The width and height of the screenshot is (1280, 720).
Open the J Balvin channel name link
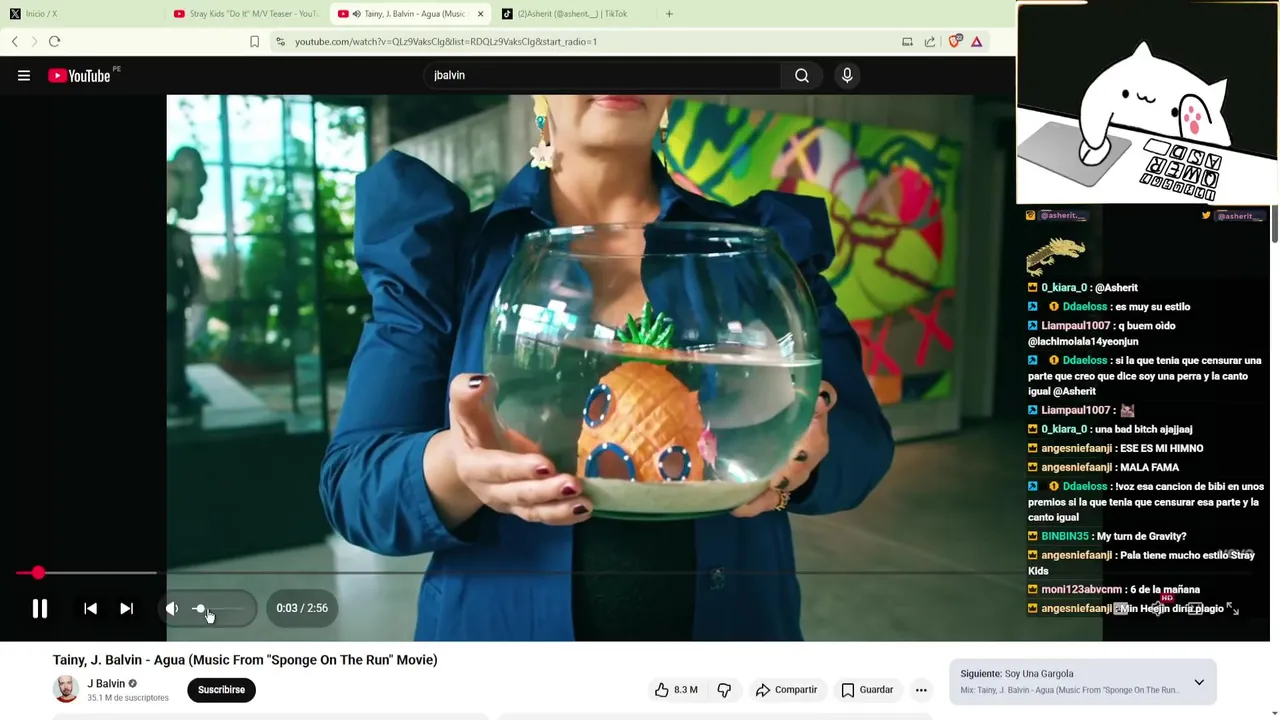(106, 684)
